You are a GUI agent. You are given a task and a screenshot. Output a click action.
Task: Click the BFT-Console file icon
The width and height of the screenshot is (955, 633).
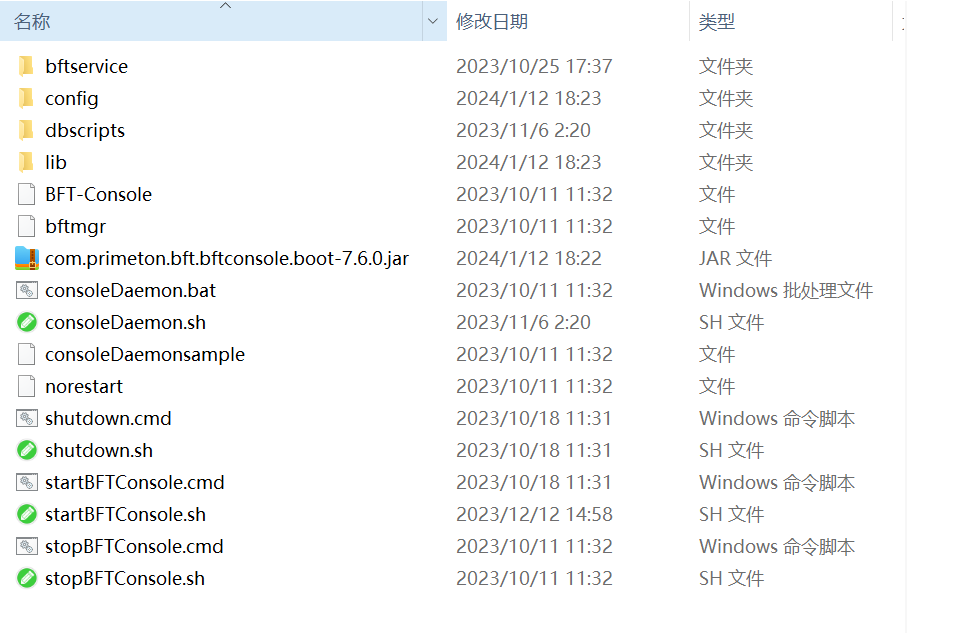(x=26, y=194)
